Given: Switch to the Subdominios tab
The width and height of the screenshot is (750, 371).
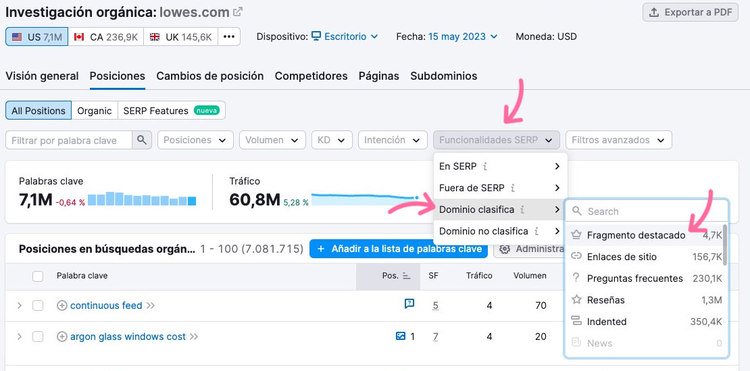Looking at the screenshot, I should click(443, 76).
